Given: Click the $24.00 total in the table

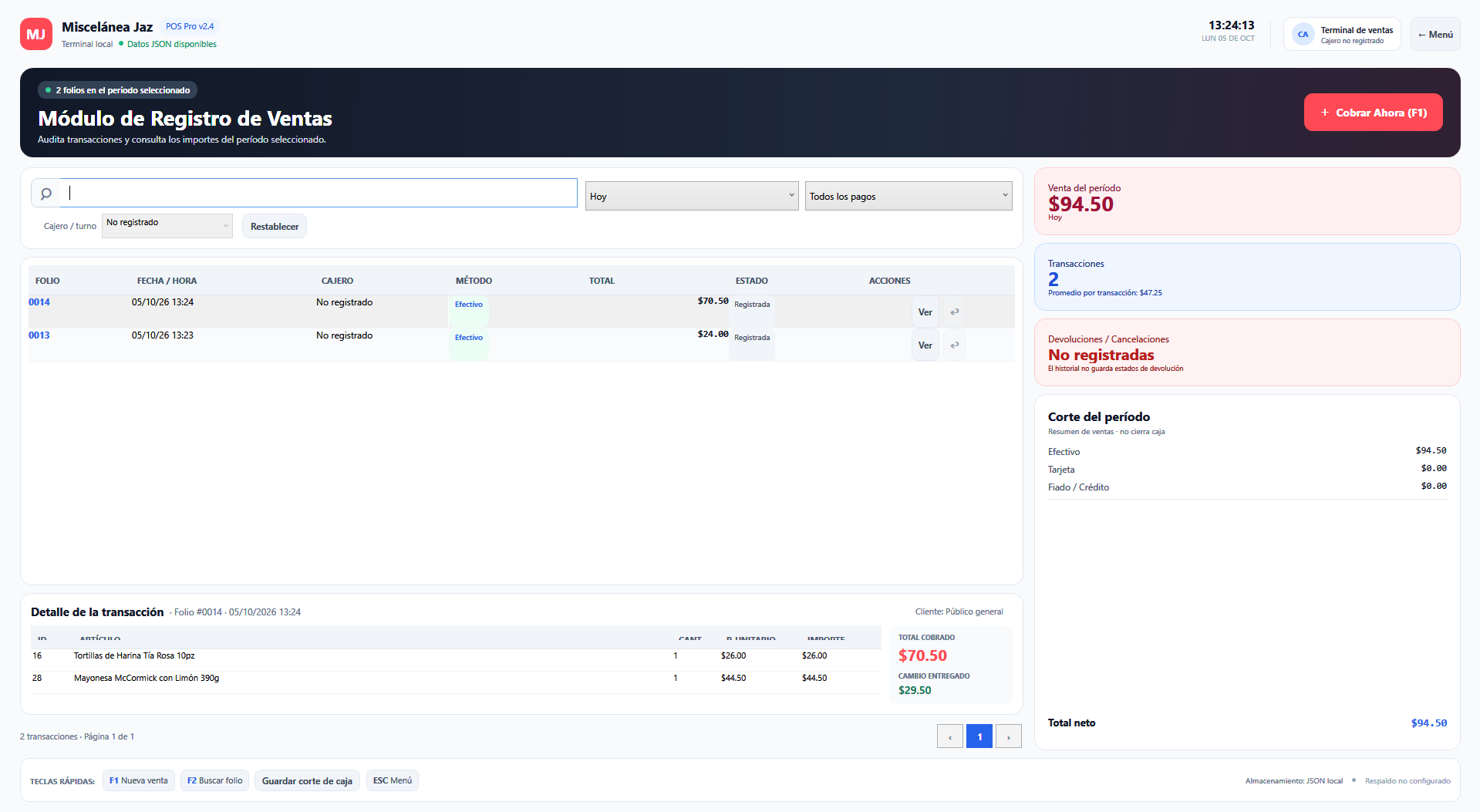Looking at the screenshot, I should [713, 334].
